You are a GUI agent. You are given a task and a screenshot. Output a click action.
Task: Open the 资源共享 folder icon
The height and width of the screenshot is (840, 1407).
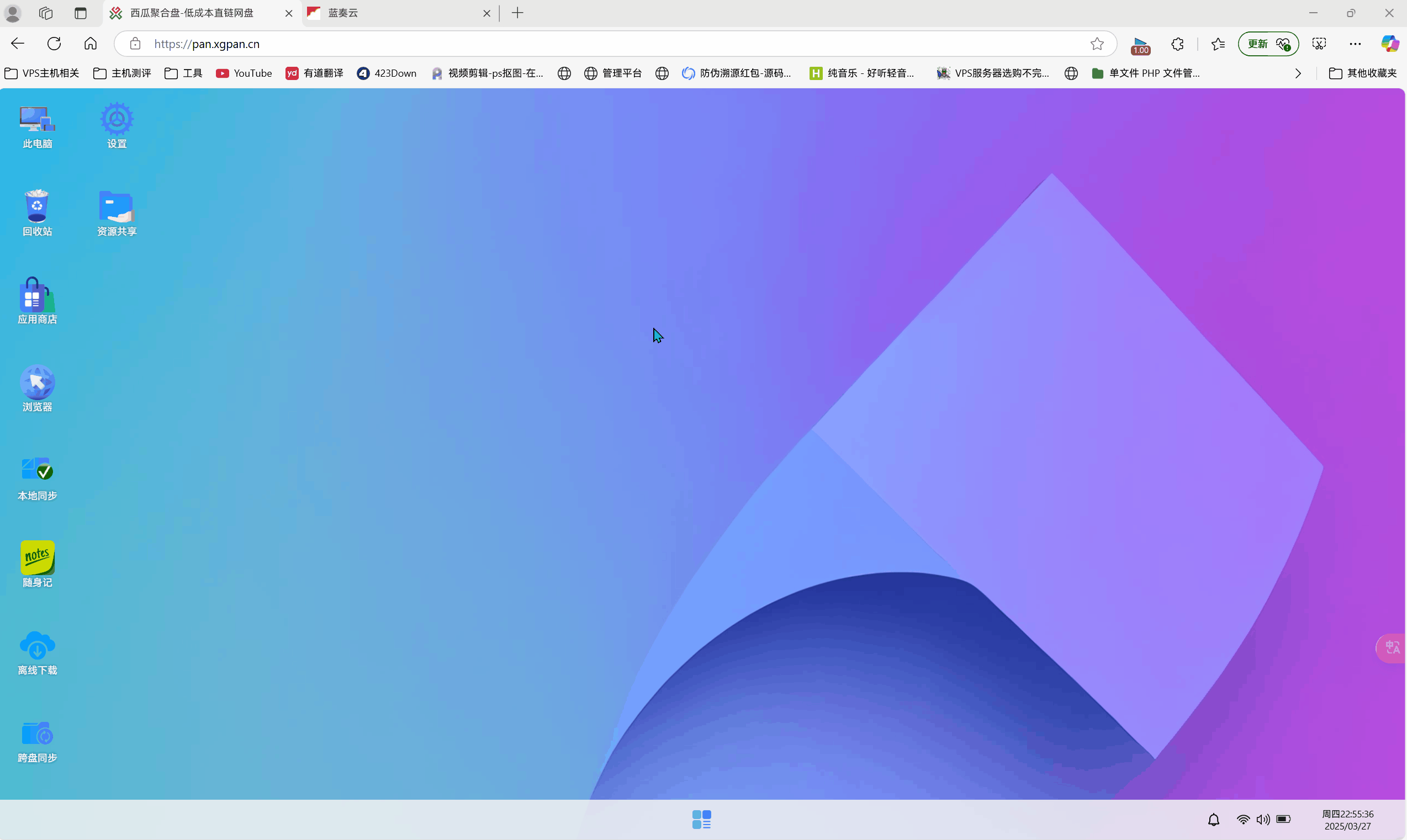pyautogui.click(x=117, y=206)
